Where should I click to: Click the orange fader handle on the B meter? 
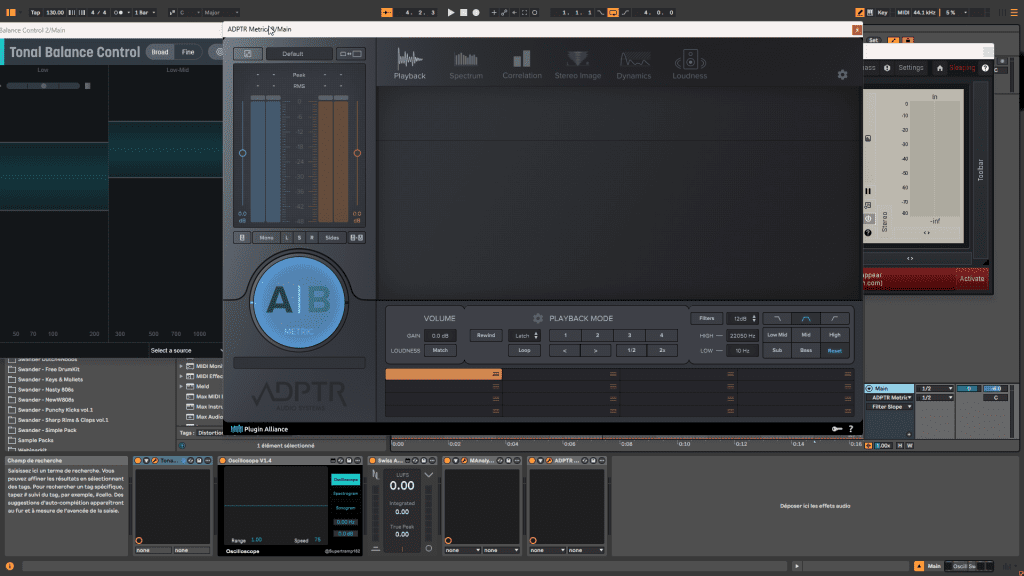click(357, 154)
